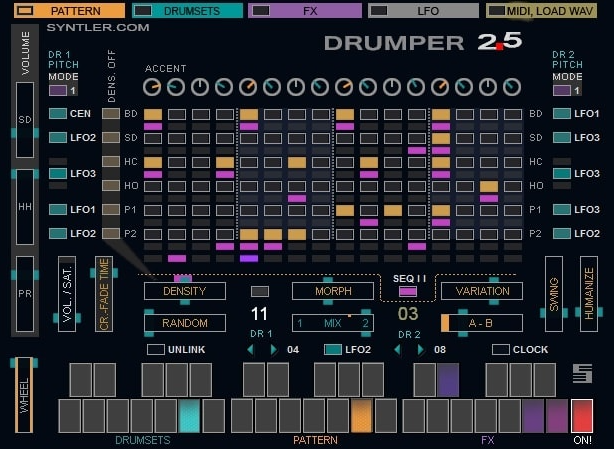Click the MORPH control

333,291
